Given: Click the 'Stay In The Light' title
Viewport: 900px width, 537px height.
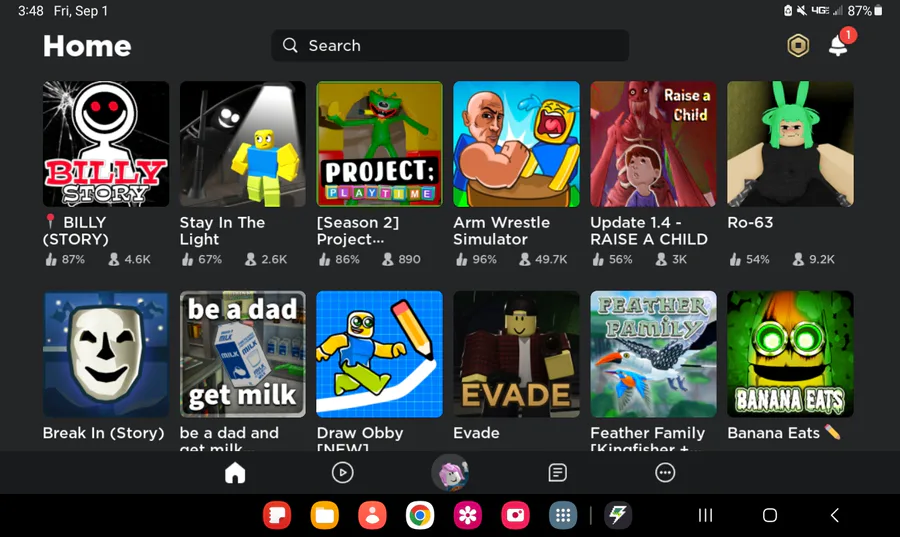Looking at the screenshot, I should click(x=222, y=231).
